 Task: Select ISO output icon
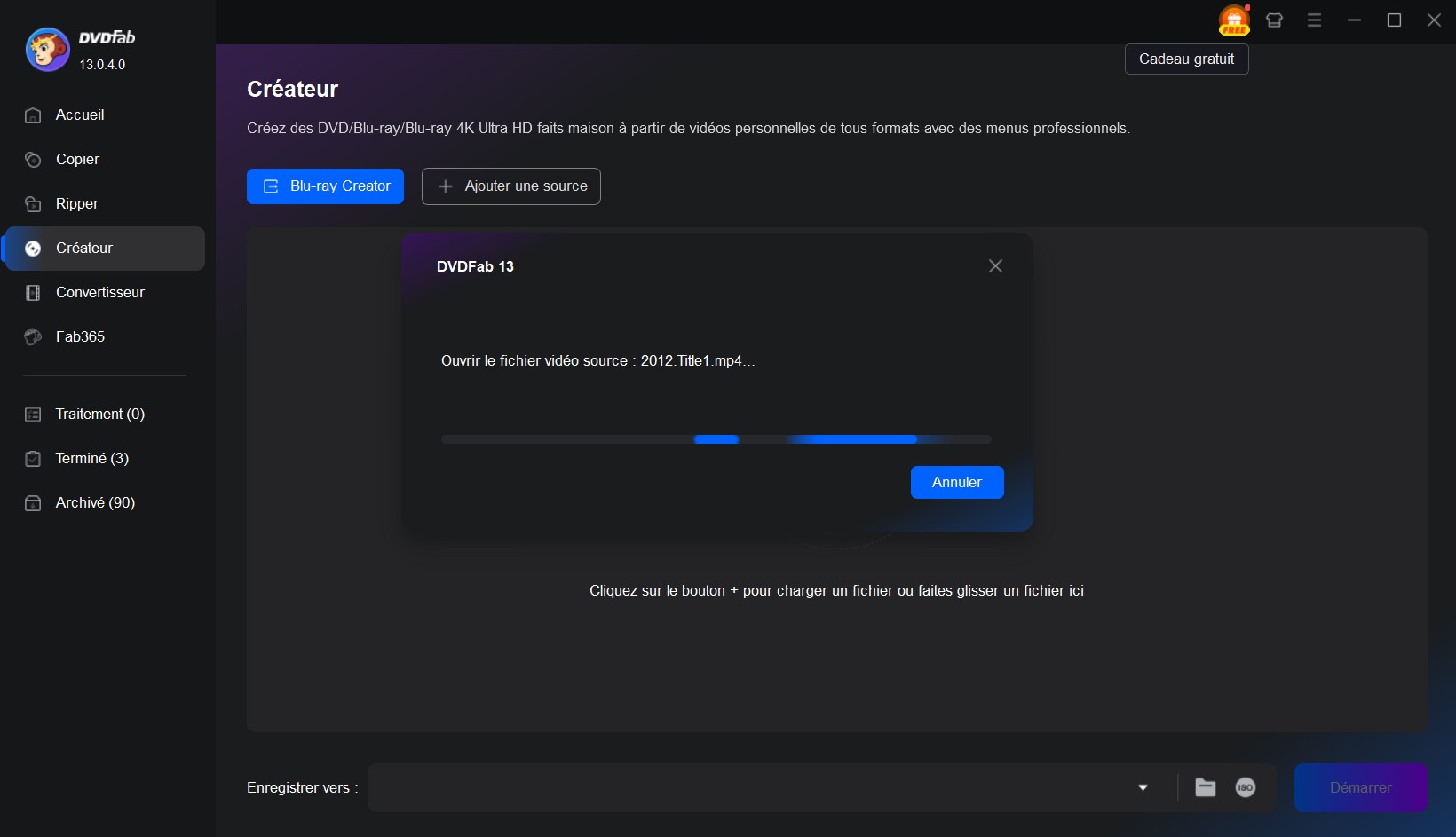click(x=1246, y=788)
